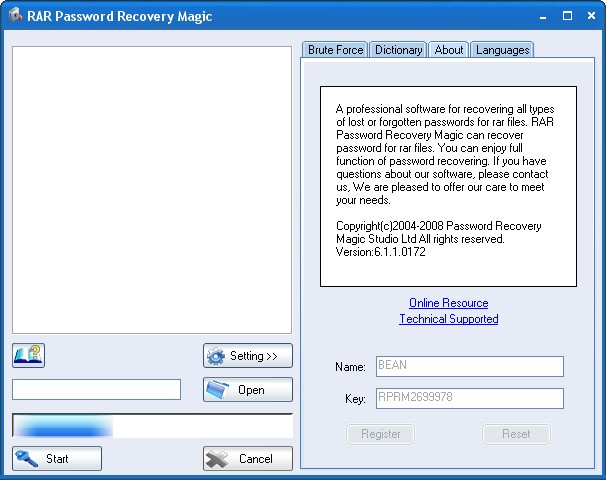Open the Technical Supported link
The height and width of the screenshot is (480, 606).
448,319
